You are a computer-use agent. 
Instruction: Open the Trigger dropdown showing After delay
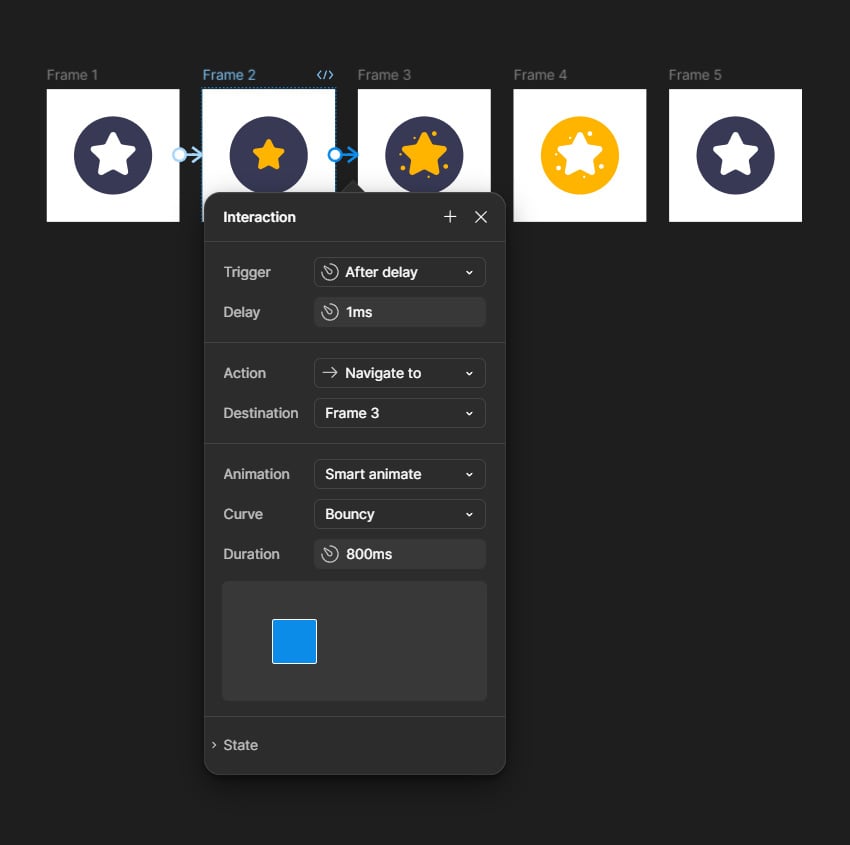[x=400, y=272]
